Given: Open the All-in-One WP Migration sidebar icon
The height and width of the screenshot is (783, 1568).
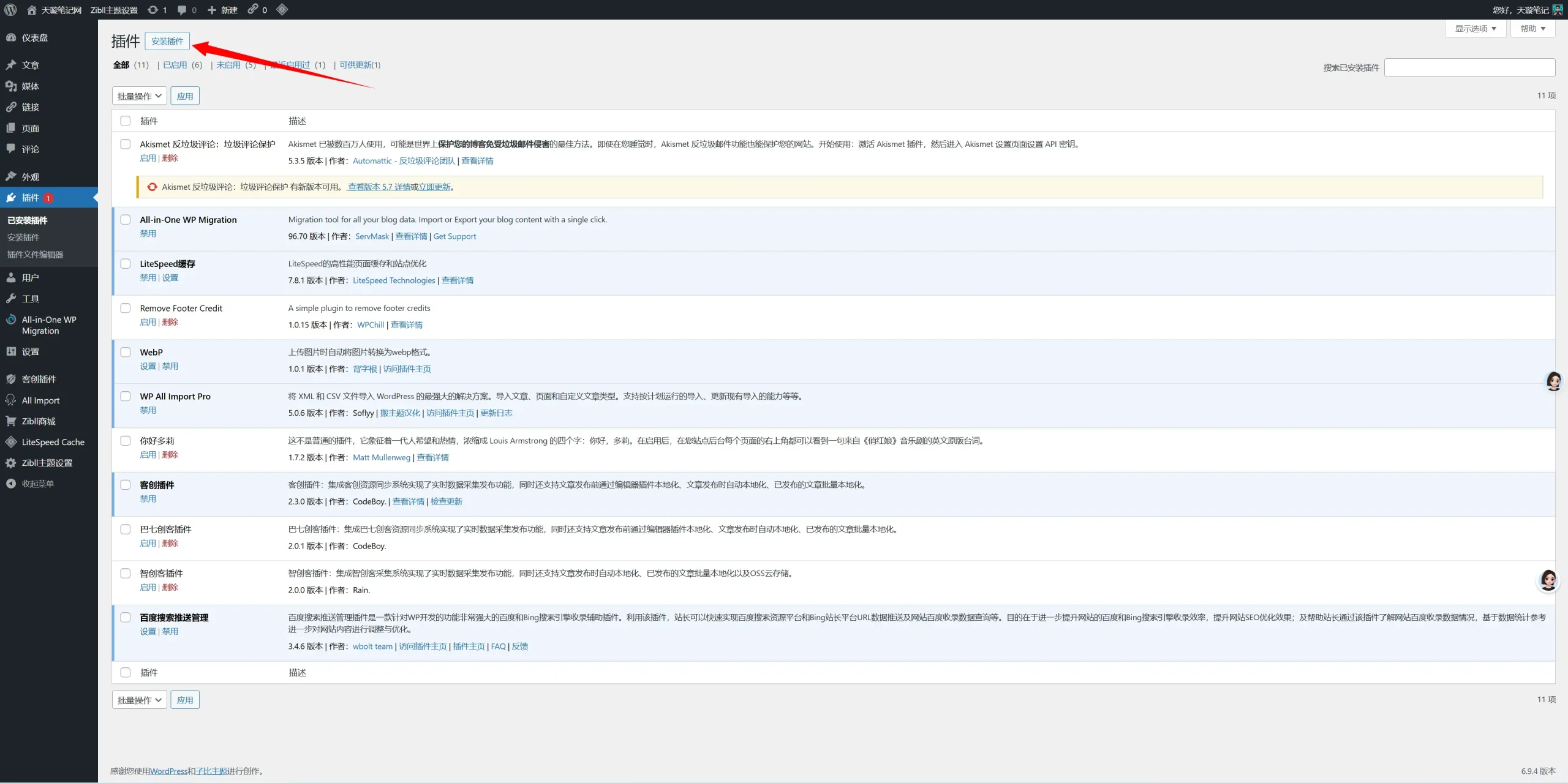Looking at the screenshot, I should pos(11,320).
